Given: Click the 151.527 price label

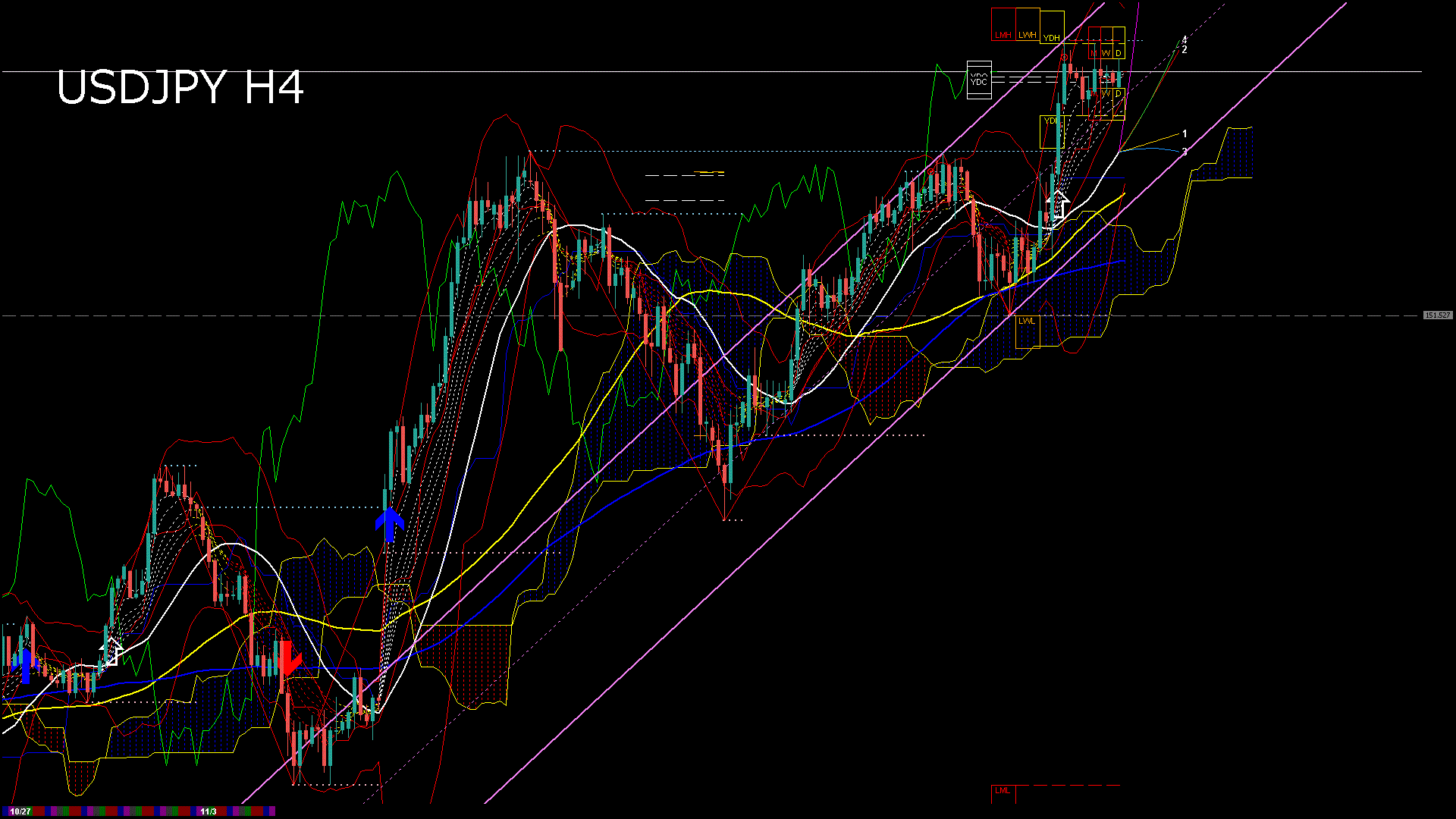Looking at the screenshot, I should (1437, 315).
